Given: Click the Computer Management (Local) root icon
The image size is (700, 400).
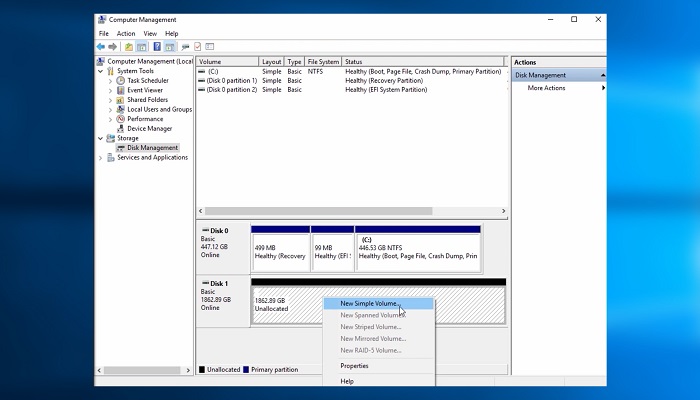Looking at the screenshot, I should [101, 62].
